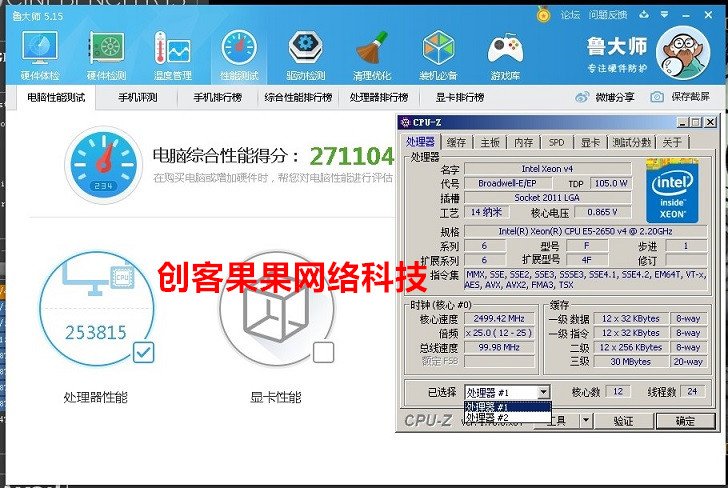
Task: Click the total score 271104
Action: (351, 156)
